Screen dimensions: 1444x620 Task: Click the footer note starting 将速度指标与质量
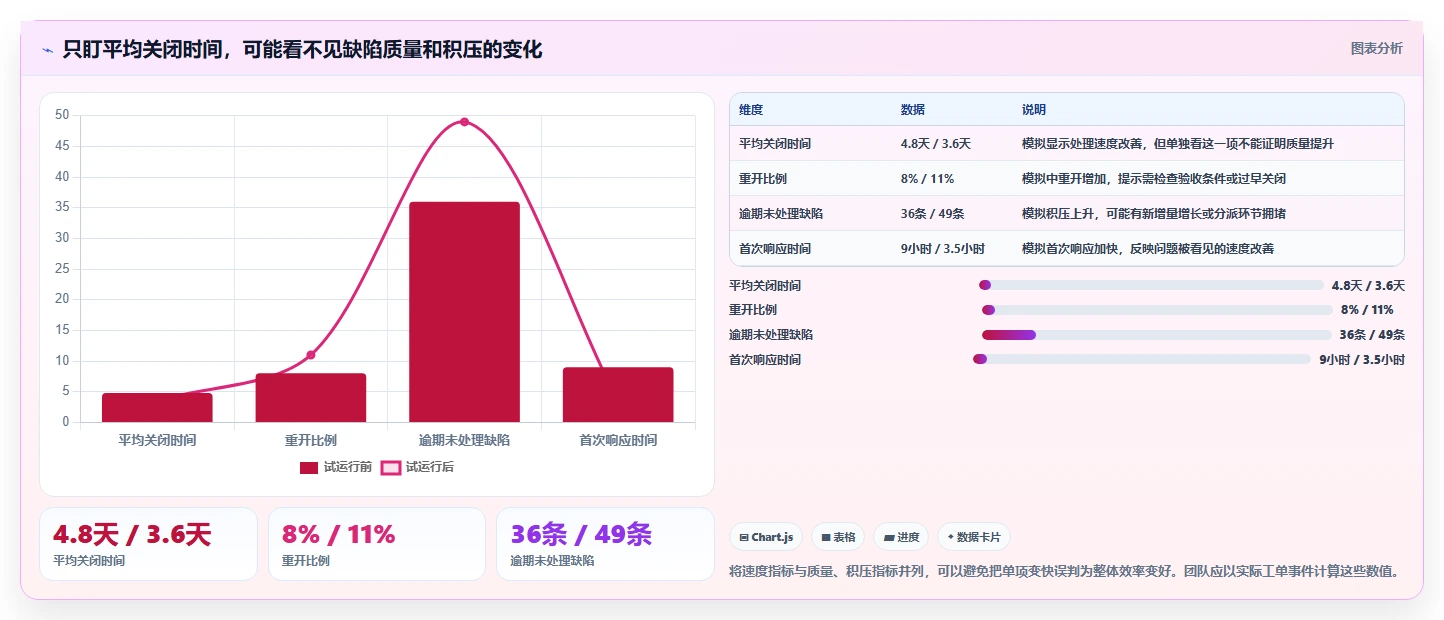point(1064,572)
